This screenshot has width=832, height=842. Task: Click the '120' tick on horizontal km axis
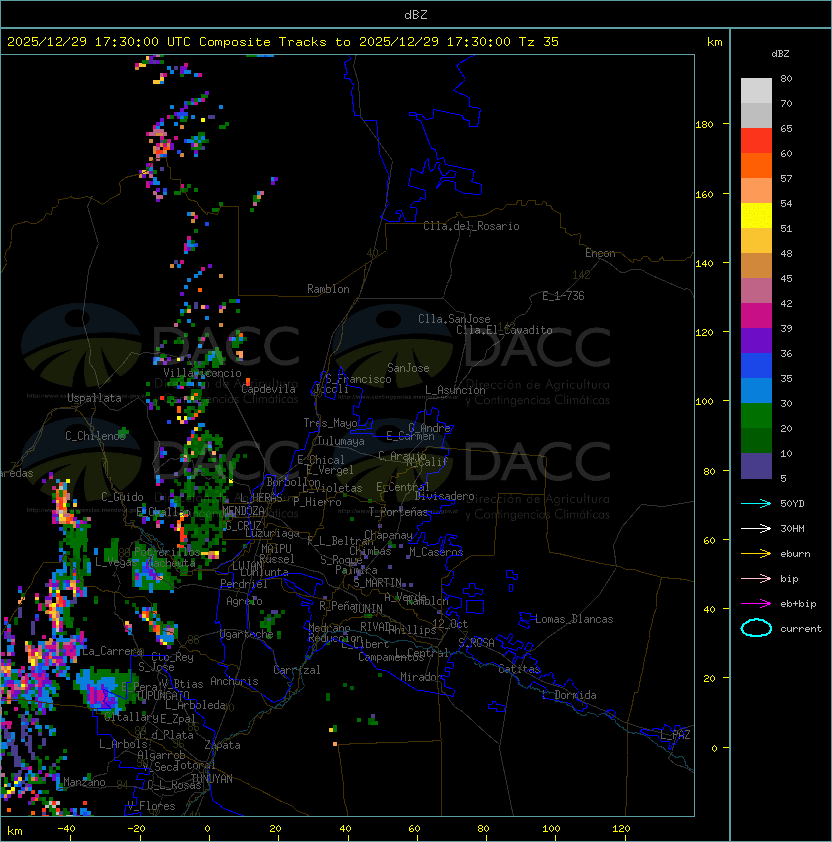tap(621, 829)
